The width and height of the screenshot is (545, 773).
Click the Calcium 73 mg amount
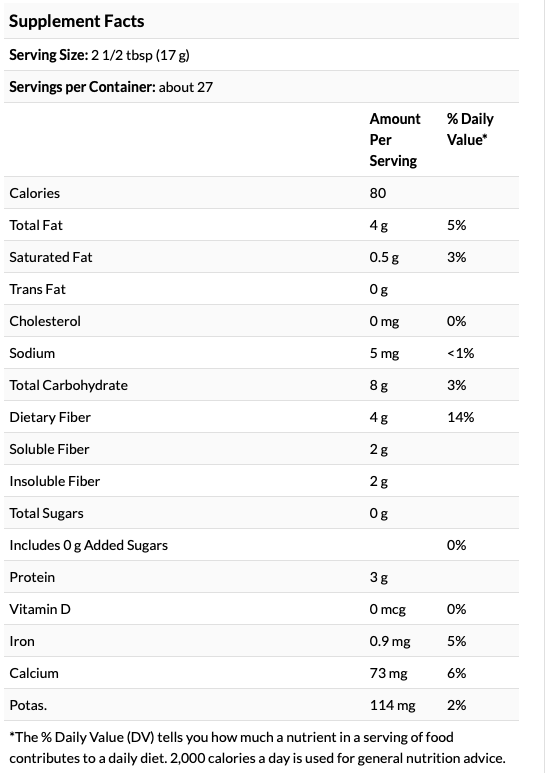[389, 673]
